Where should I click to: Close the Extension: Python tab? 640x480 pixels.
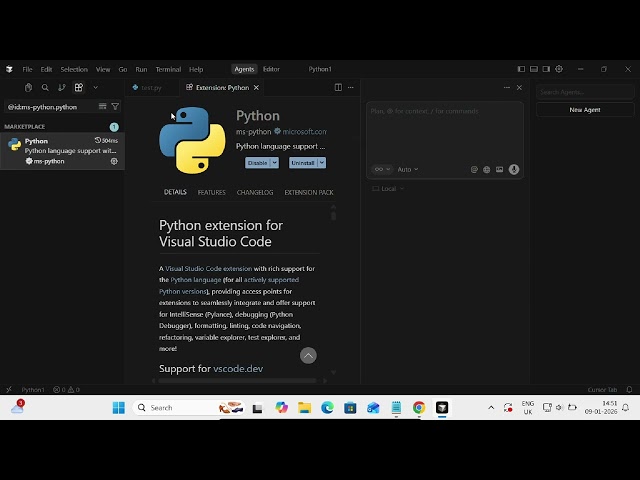pyautogui.click(x=256, y=87)
